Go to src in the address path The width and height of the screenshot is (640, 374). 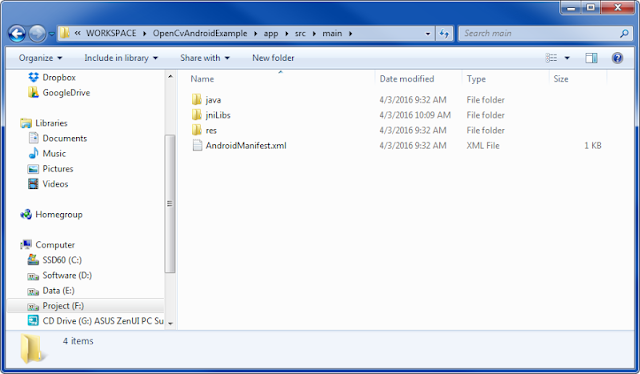tap(300, 33)
